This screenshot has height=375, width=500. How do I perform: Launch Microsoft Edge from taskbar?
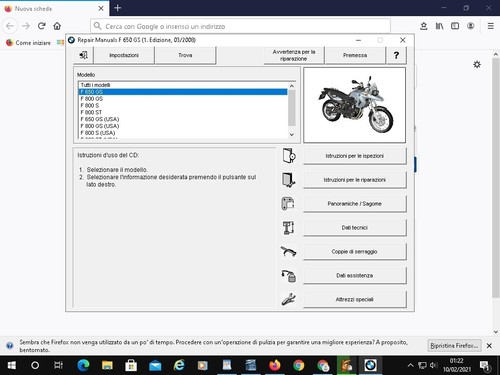click(83, 365)
